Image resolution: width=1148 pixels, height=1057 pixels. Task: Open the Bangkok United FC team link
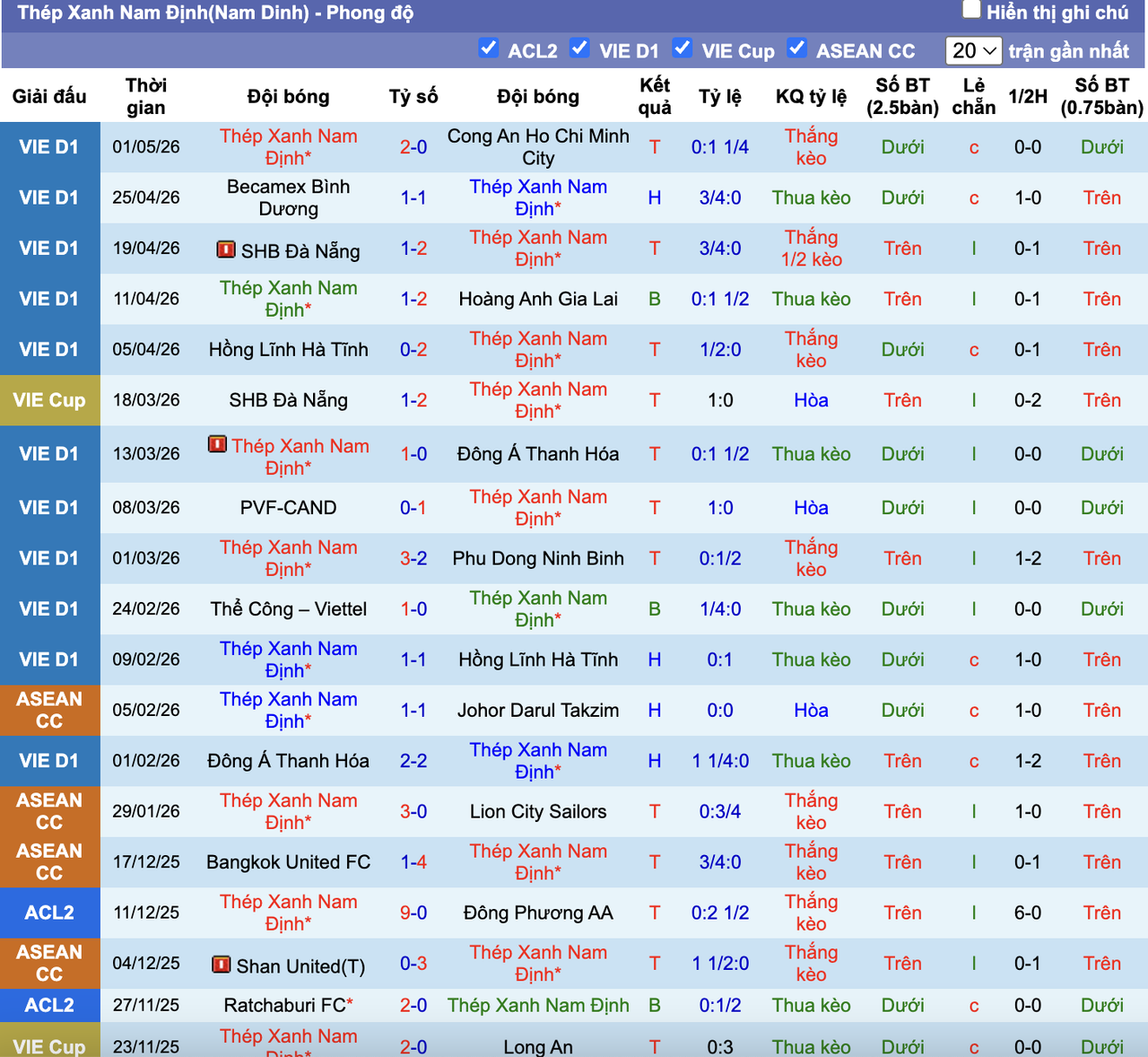coord(289,862)
